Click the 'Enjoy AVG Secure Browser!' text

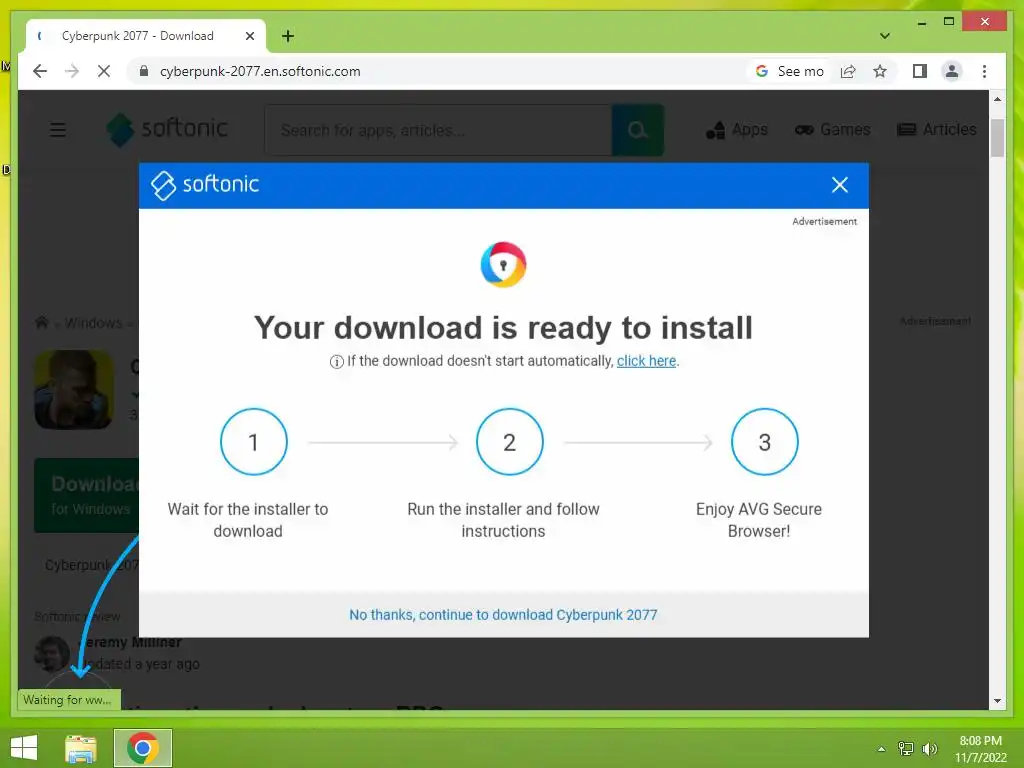759,520
